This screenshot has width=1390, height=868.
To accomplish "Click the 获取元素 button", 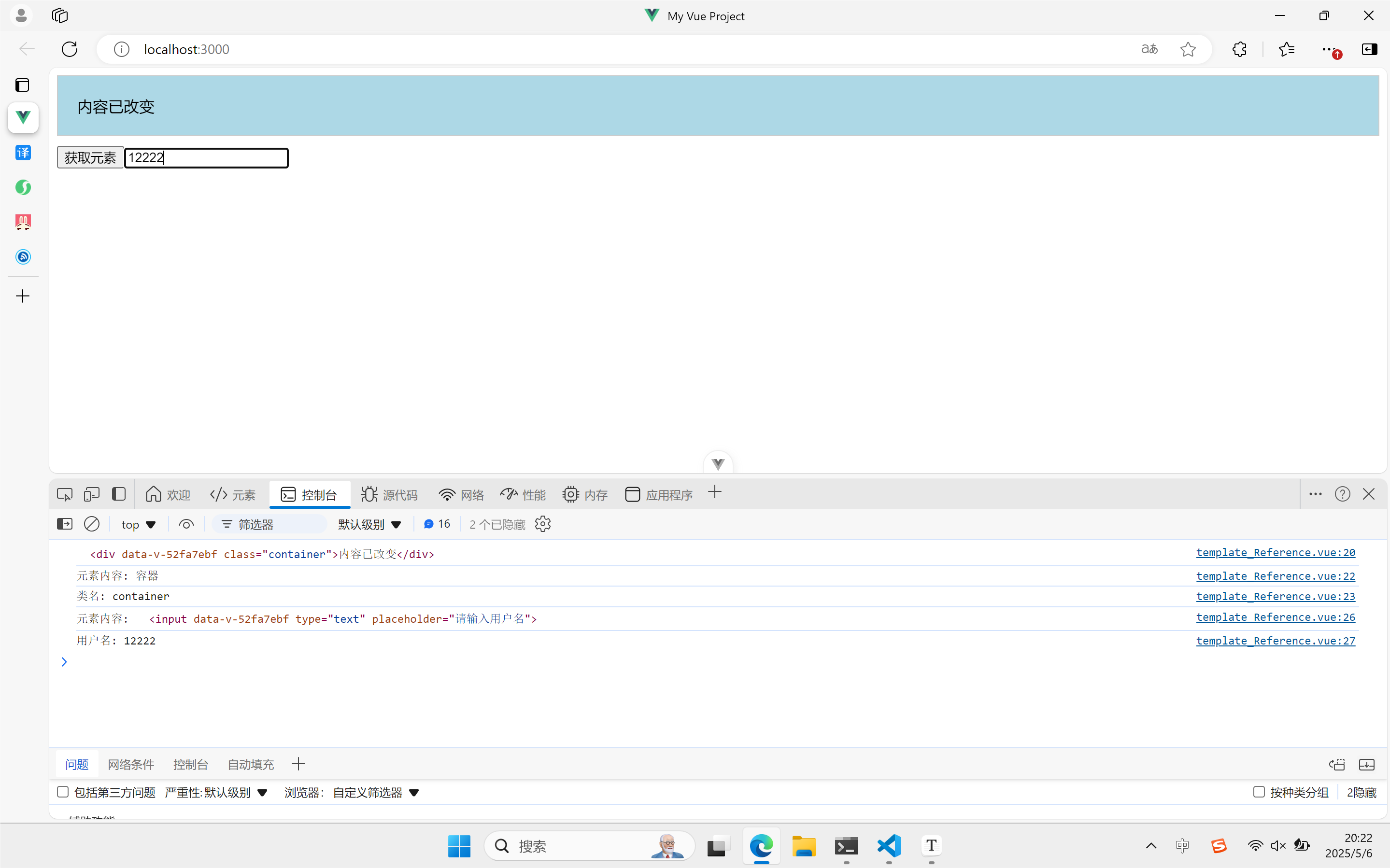I will click(x=90, y=158).
